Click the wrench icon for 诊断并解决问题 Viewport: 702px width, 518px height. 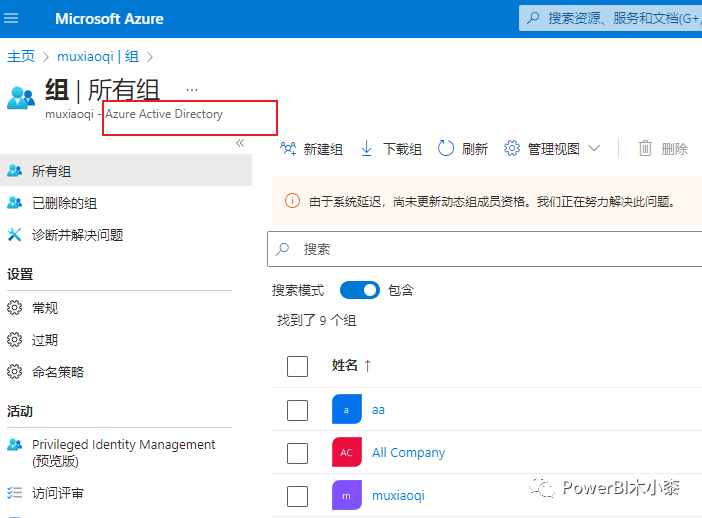14,235
